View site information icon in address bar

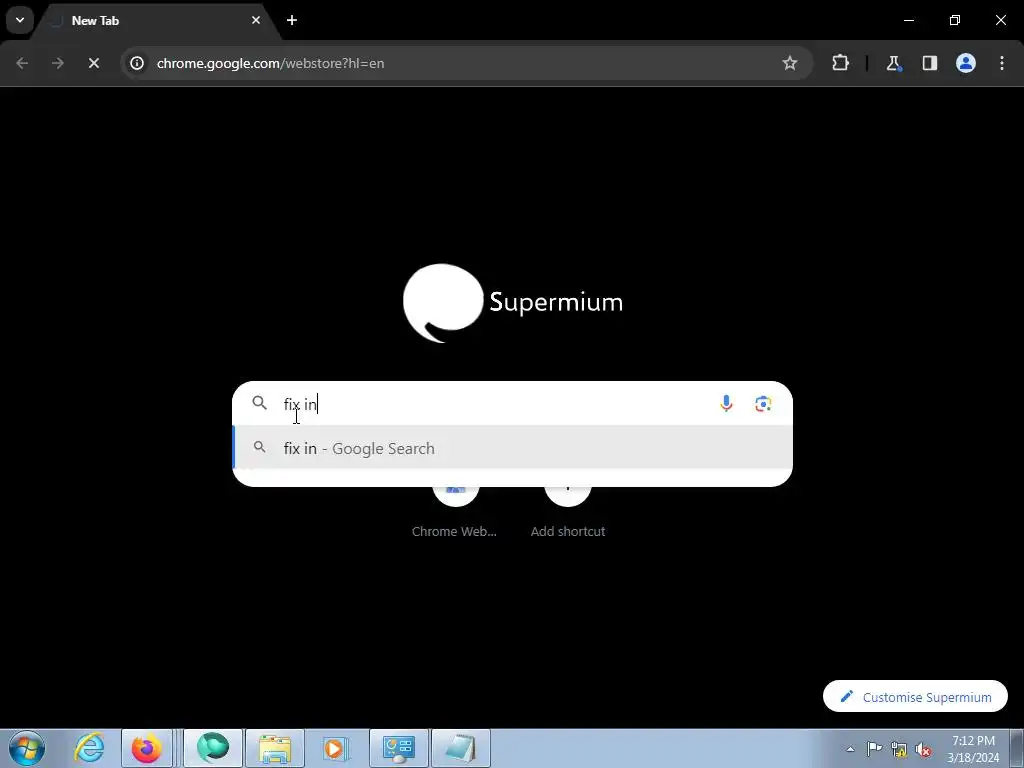point(136,63)
